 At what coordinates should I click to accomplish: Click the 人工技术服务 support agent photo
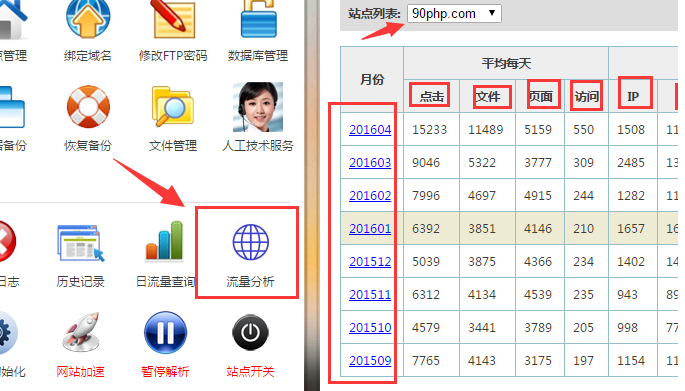click(258, 107)
